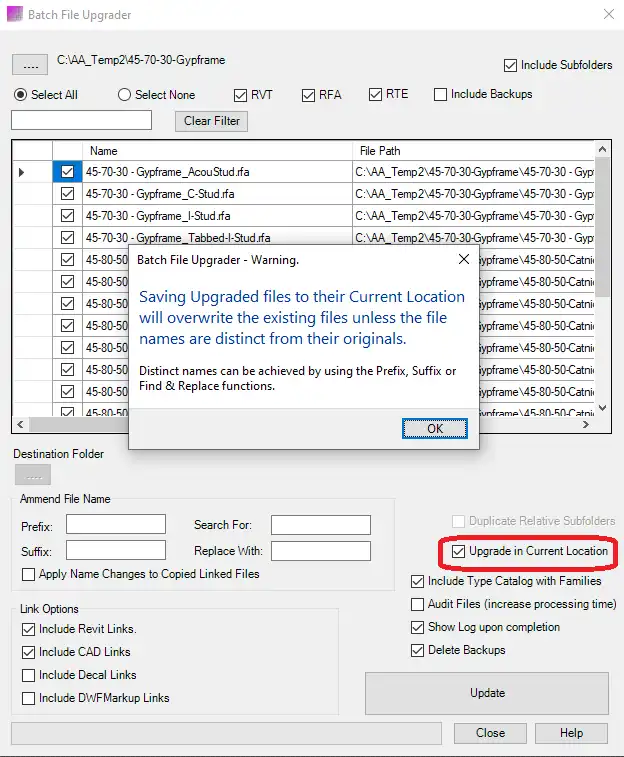This screenshot has width=624, height=757.
Task: Close the warning dialog with X
Action: tap(464, 259)
